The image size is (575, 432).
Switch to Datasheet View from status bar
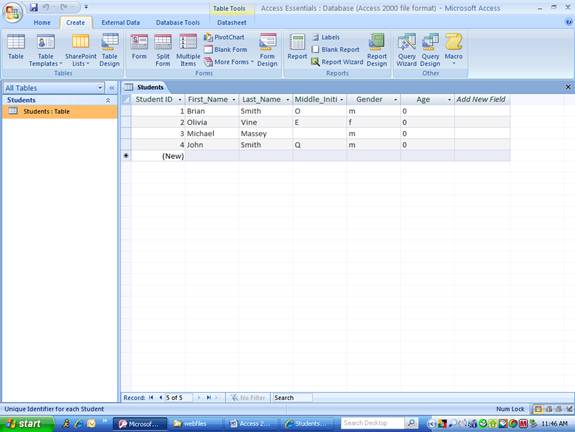tap(538, 409)
